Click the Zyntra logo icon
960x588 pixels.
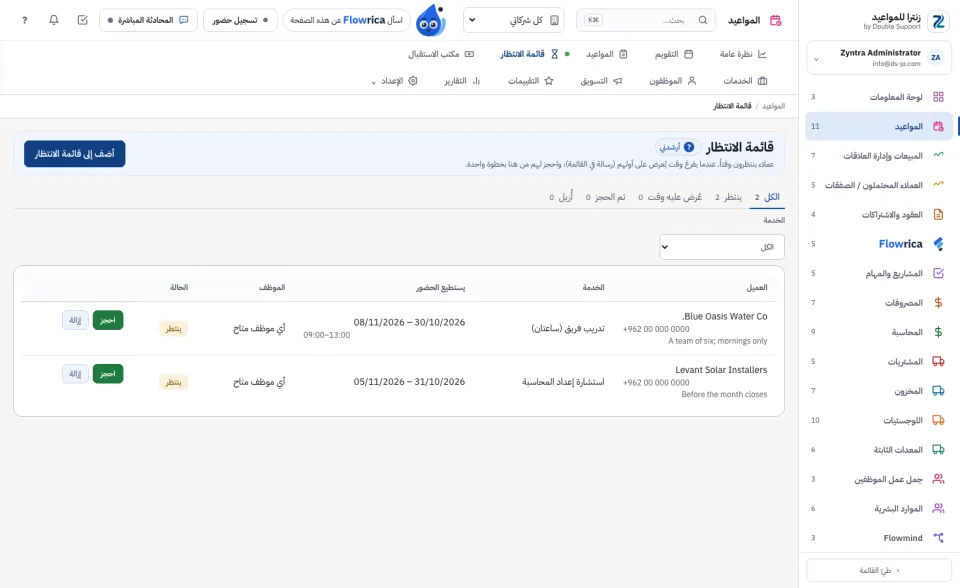point(938,21)
